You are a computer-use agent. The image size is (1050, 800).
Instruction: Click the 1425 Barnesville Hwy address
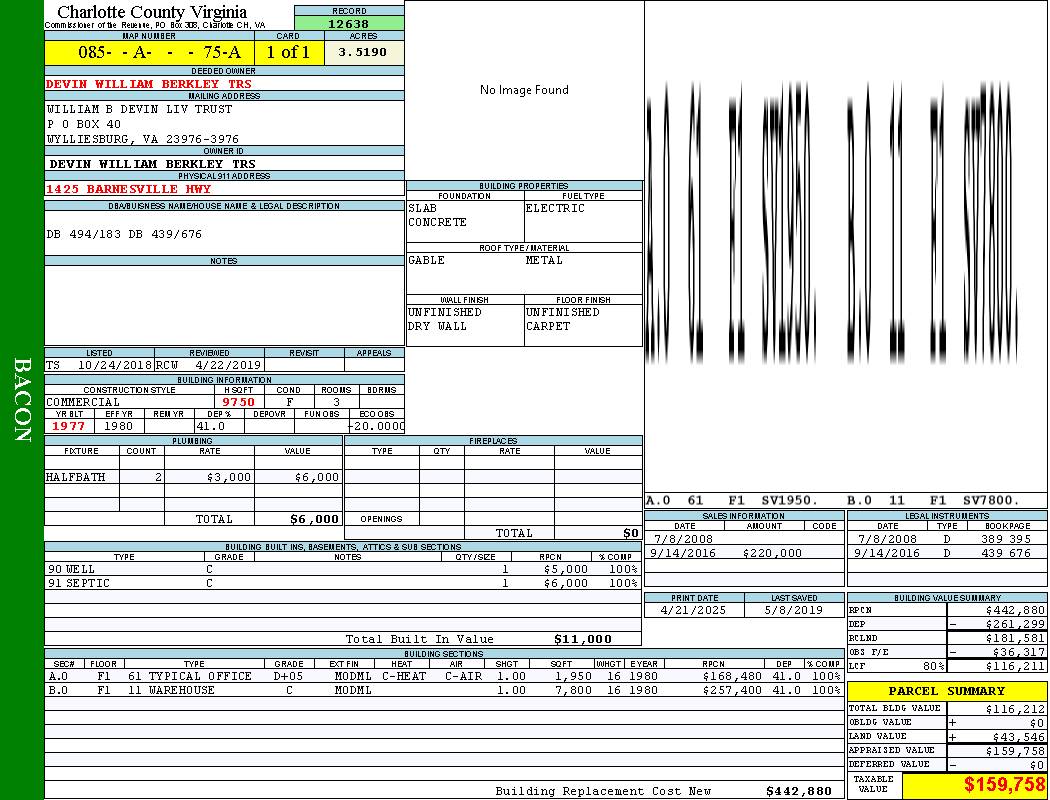click(x=112, y=189)
